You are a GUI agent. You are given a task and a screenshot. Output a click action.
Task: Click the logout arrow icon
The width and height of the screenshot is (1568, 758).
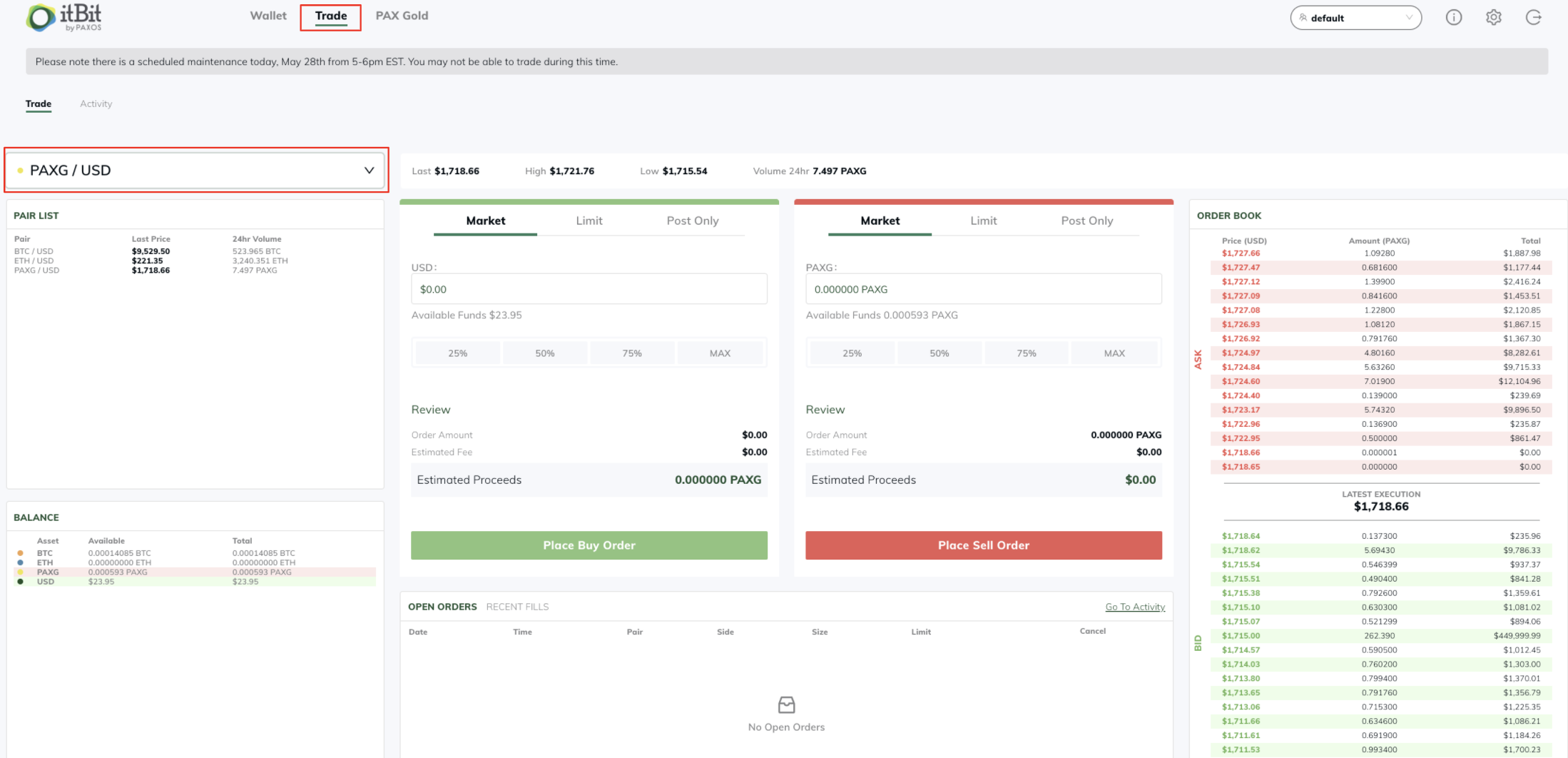point(1533,18)
